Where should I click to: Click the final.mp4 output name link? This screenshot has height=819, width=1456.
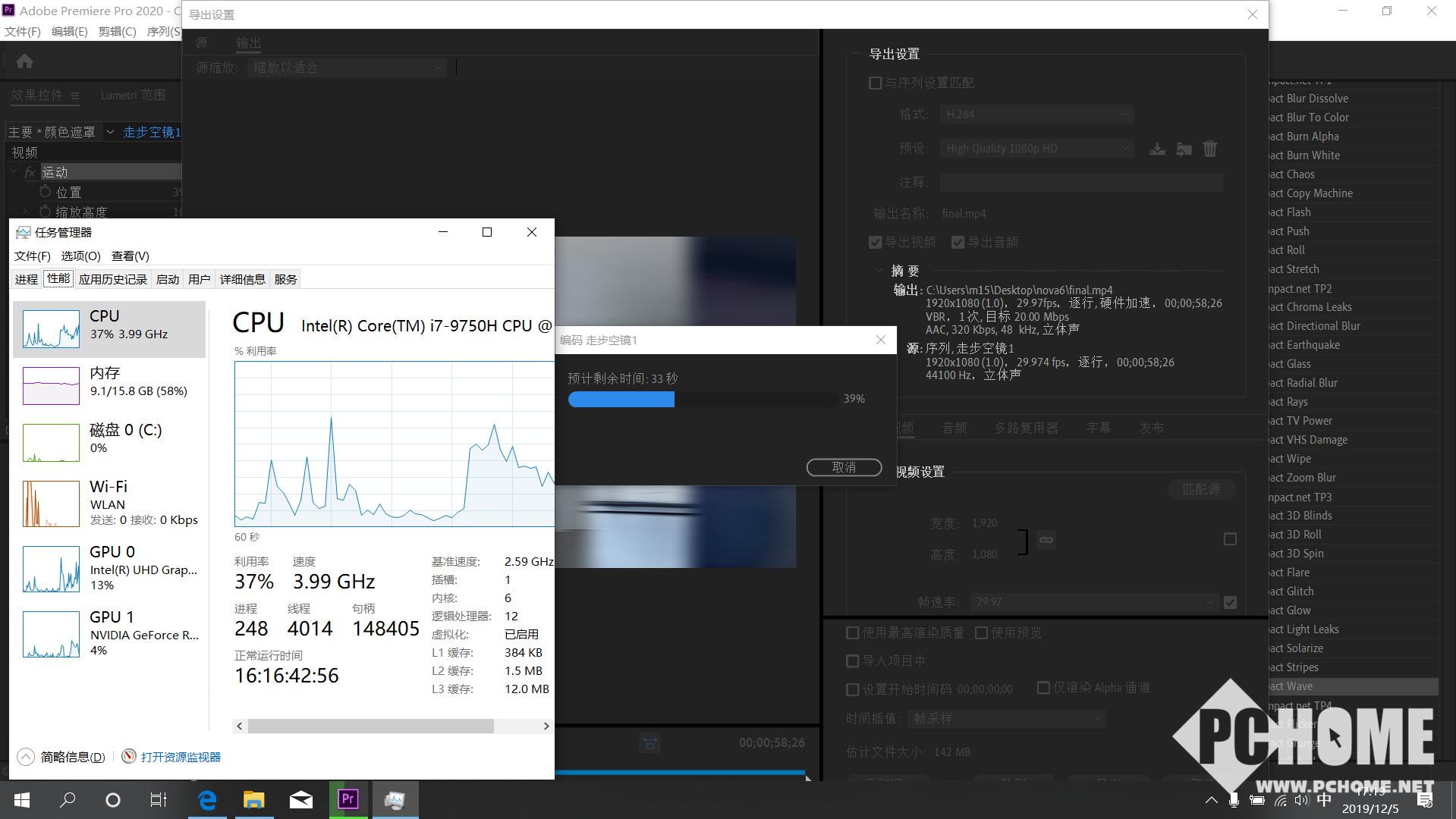tap(964, 214)
